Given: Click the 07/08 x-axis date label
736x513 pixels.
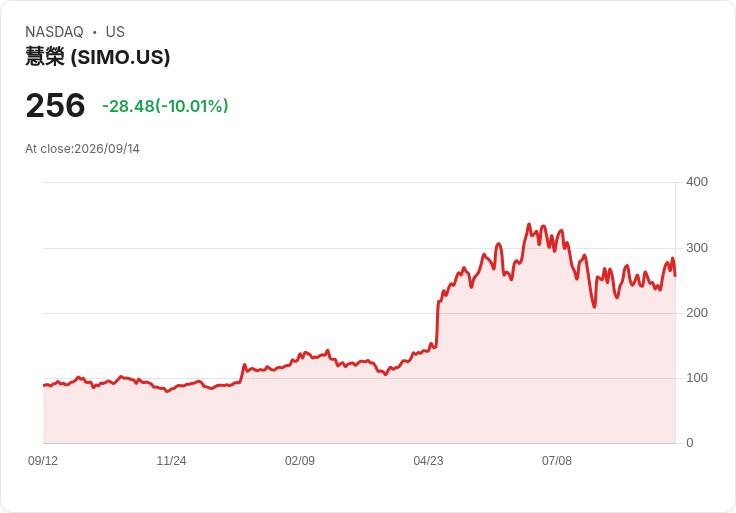Looking at the screenshot, I should pos(557,461).
